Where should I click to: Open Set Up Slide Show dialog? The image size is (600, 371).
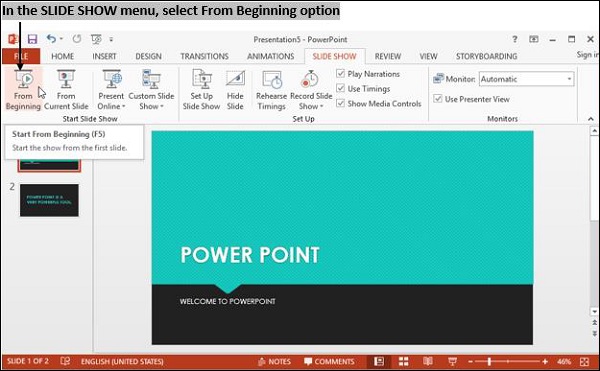pyautogui.click(x=201, y=90)
